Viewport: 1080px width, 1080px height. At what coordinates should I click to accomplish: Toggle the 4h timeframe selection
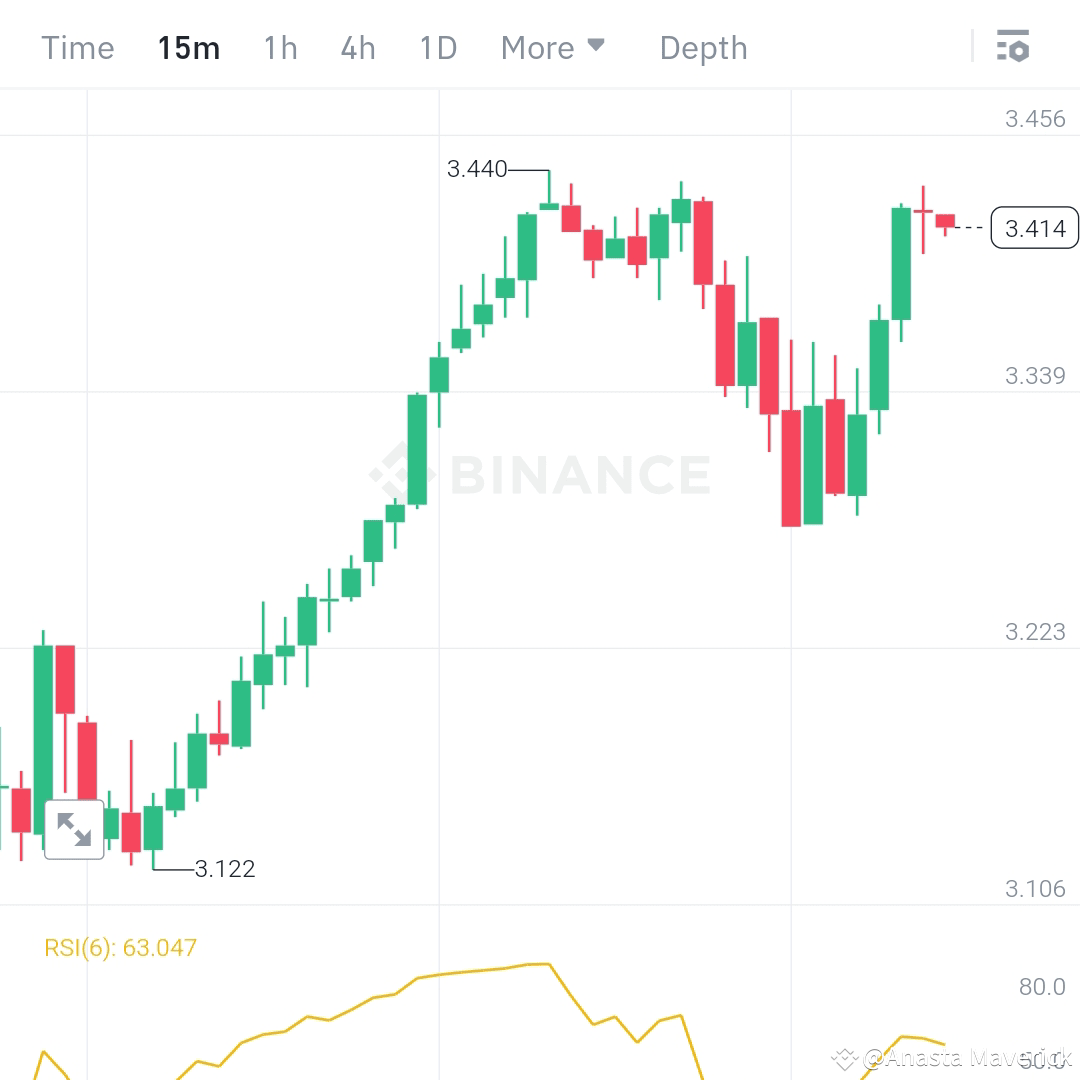358,46
